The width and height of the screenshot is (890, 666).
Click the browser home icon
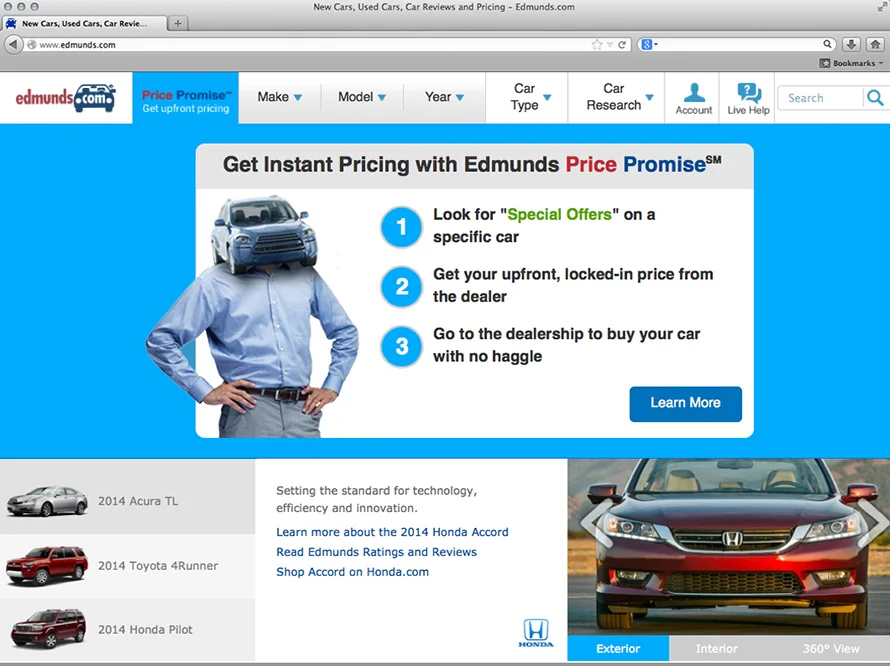pos(875,44)
